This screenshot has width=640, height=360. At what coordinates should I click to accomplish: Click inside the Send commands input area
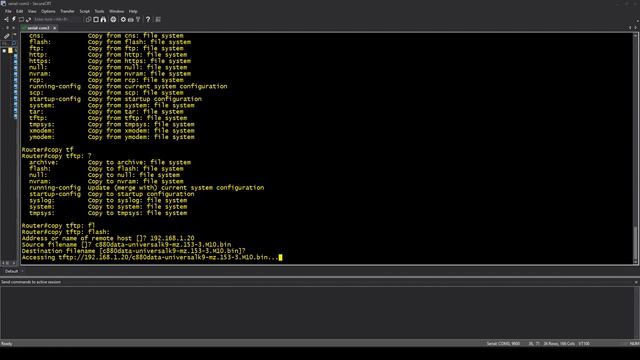coord(318,312)
